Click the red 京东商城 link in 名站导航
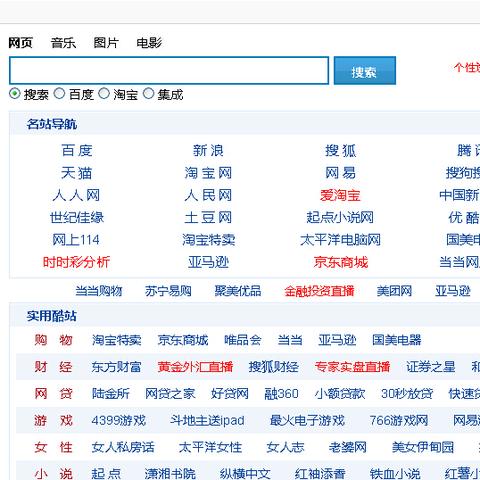The width and height of the screenshot is (480, 480). coord(341,262)
